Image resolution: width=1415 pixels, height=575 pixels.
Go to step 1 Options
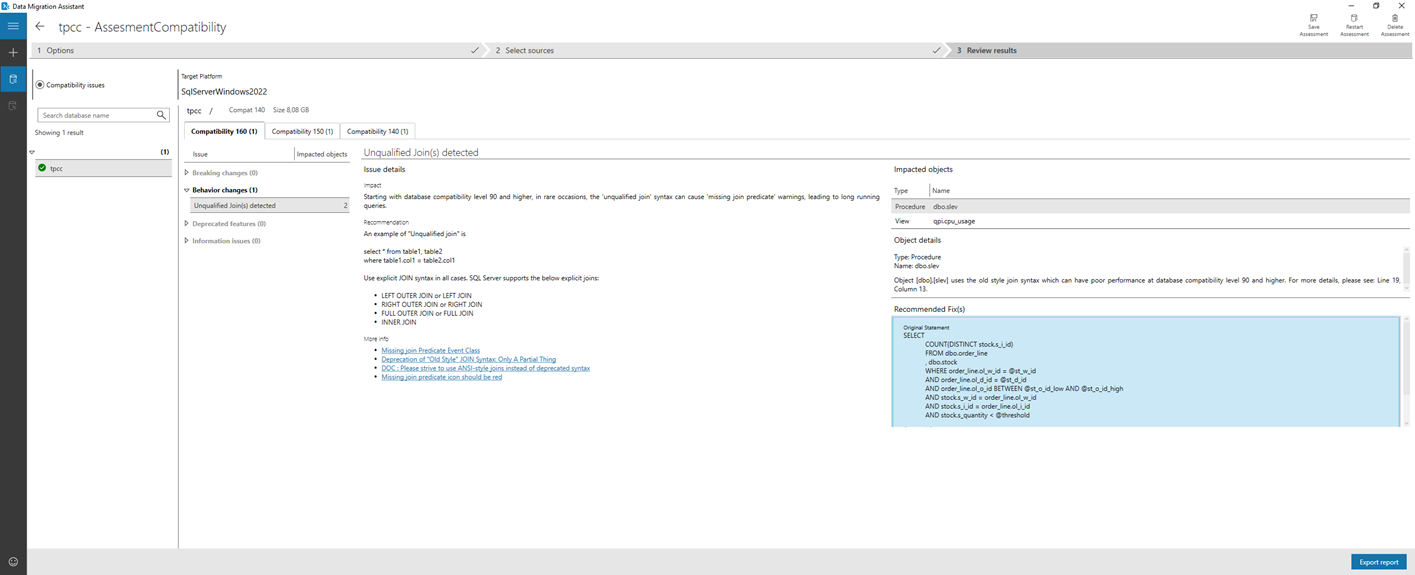click(x=255, y=50)
